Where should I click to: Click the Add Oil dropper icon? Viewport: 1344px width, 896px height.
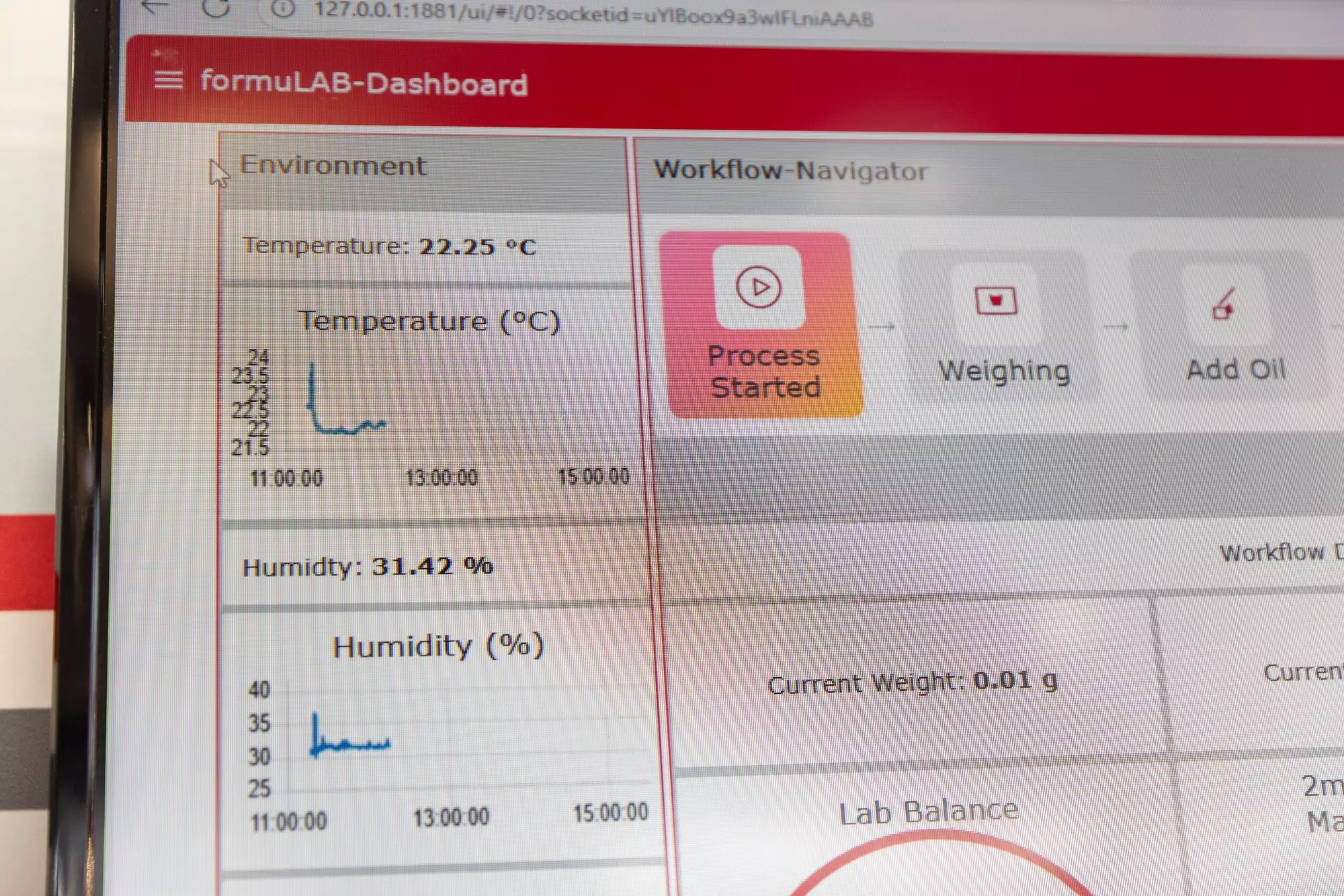pos(1224,304)
